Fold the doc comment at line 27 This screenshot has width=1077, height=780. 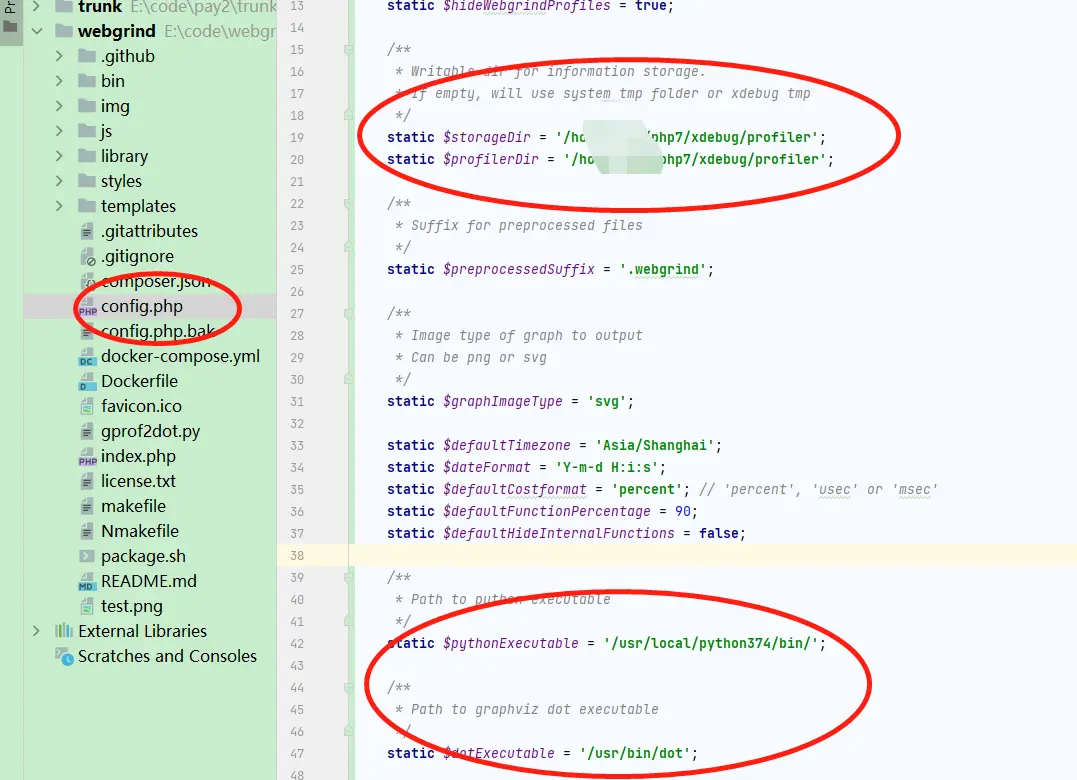coord(348,313)
